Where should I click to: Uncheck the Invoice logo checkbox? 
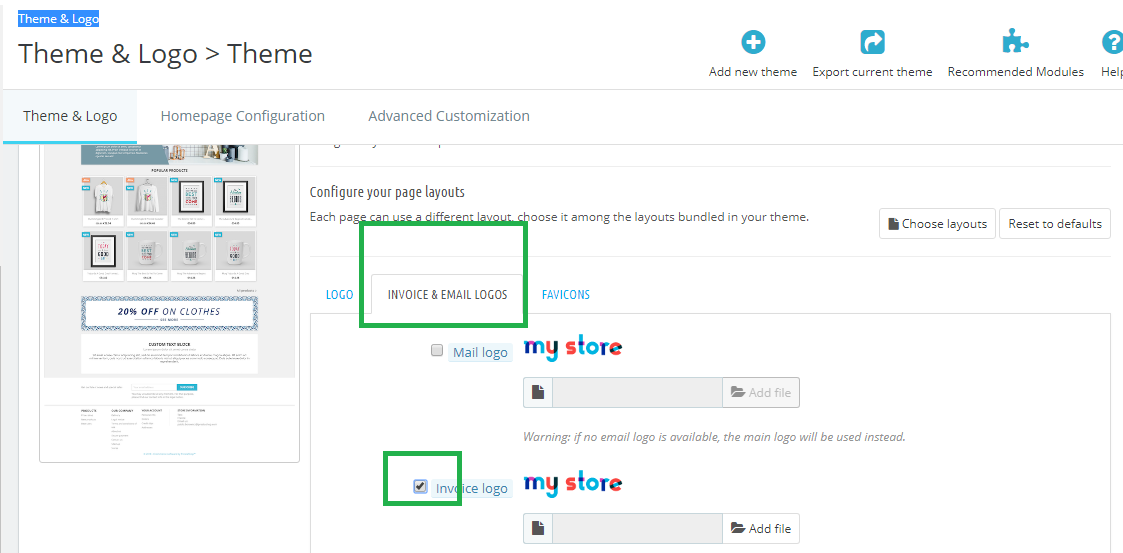[420, 486]
